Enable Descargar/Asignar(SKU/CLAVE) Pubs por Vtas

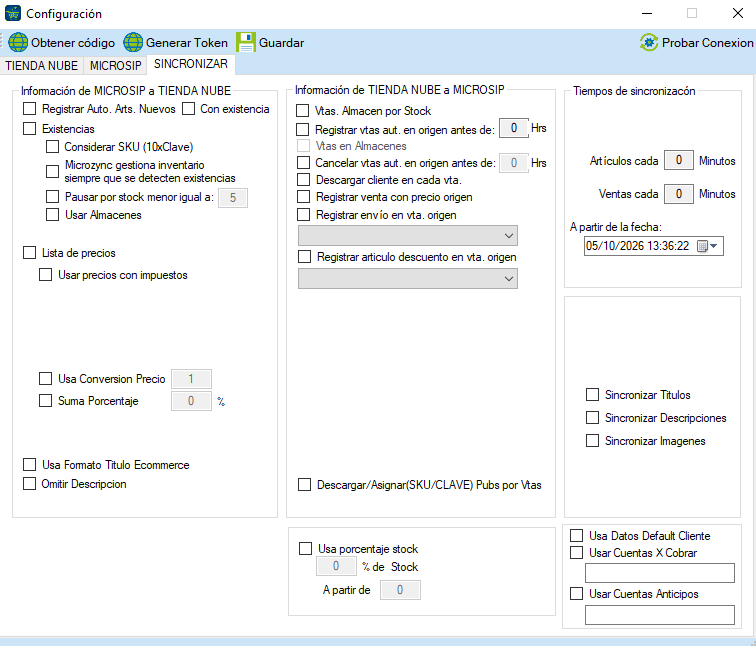coord(304,484)
